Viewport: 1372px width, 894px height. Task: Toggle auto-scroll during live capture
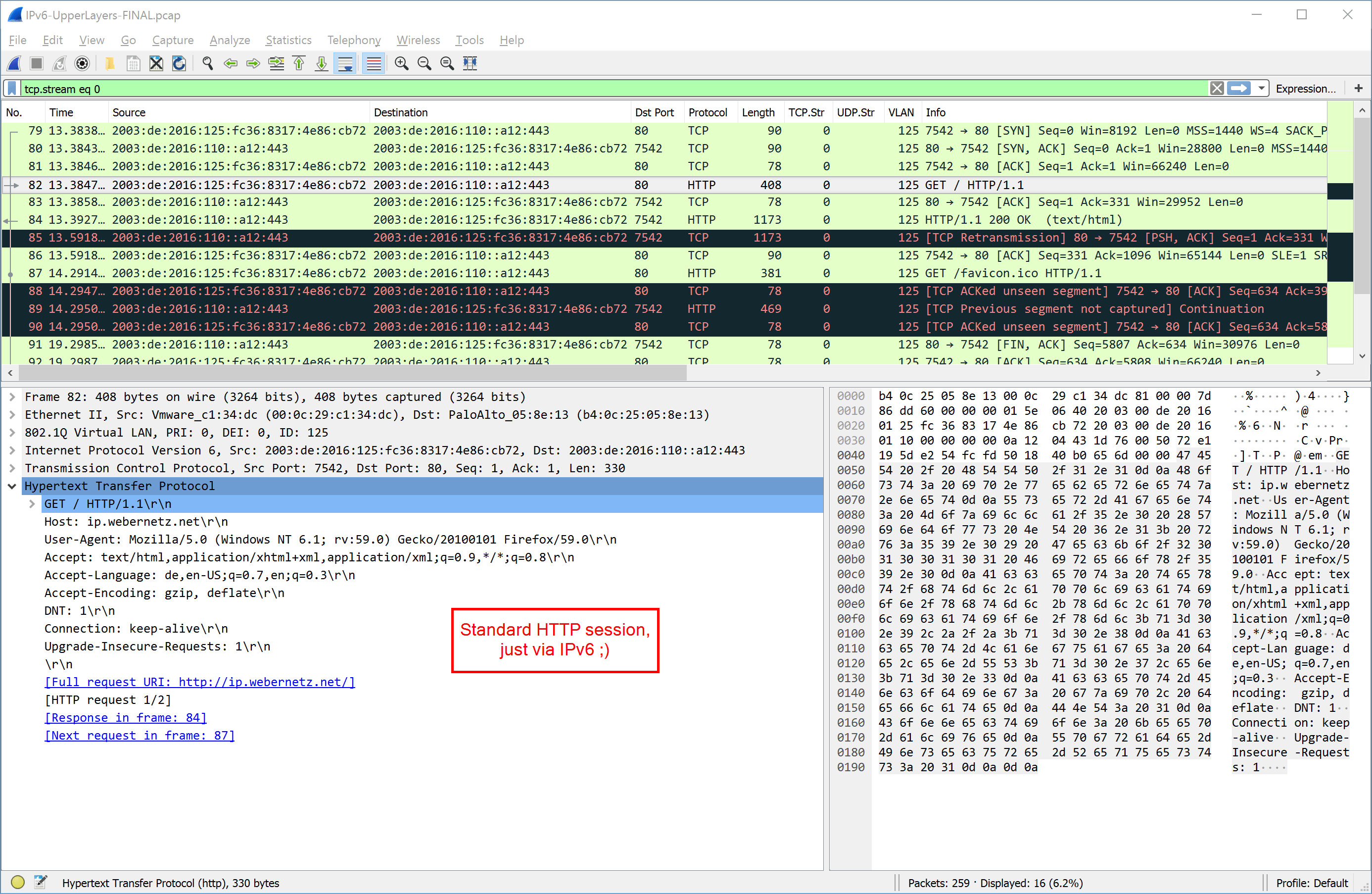[345, 63]
